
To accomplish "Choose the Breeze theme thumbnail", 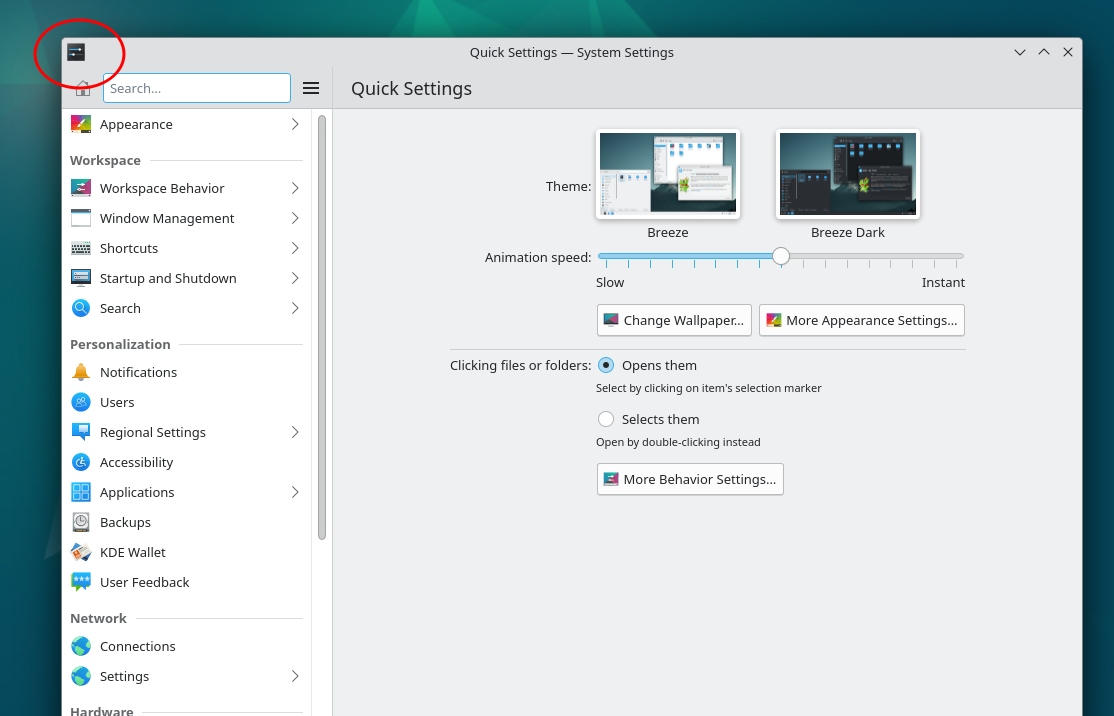I will click(668, 174).
